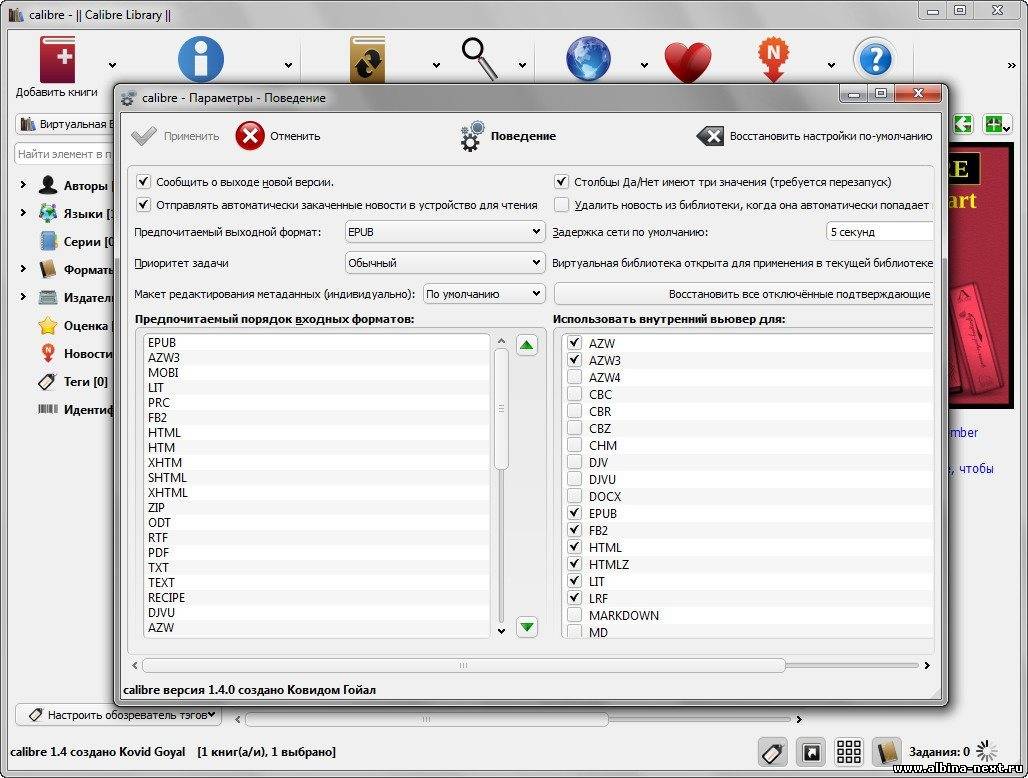Click green down arrow to move format down
The image size is (1028, 778).
tap(526, 627)
